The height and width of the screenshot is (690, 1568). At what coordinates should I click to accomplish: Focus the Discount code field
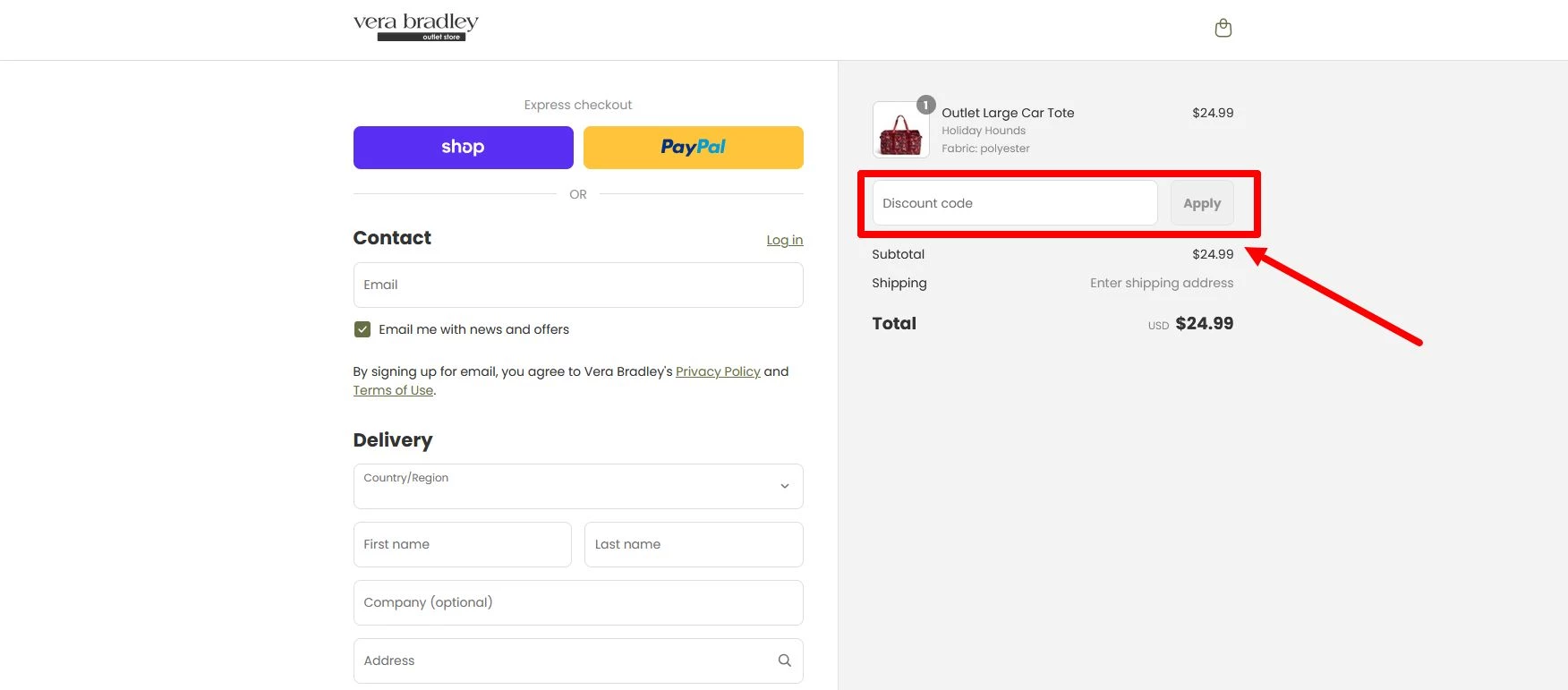point(1014,203)
